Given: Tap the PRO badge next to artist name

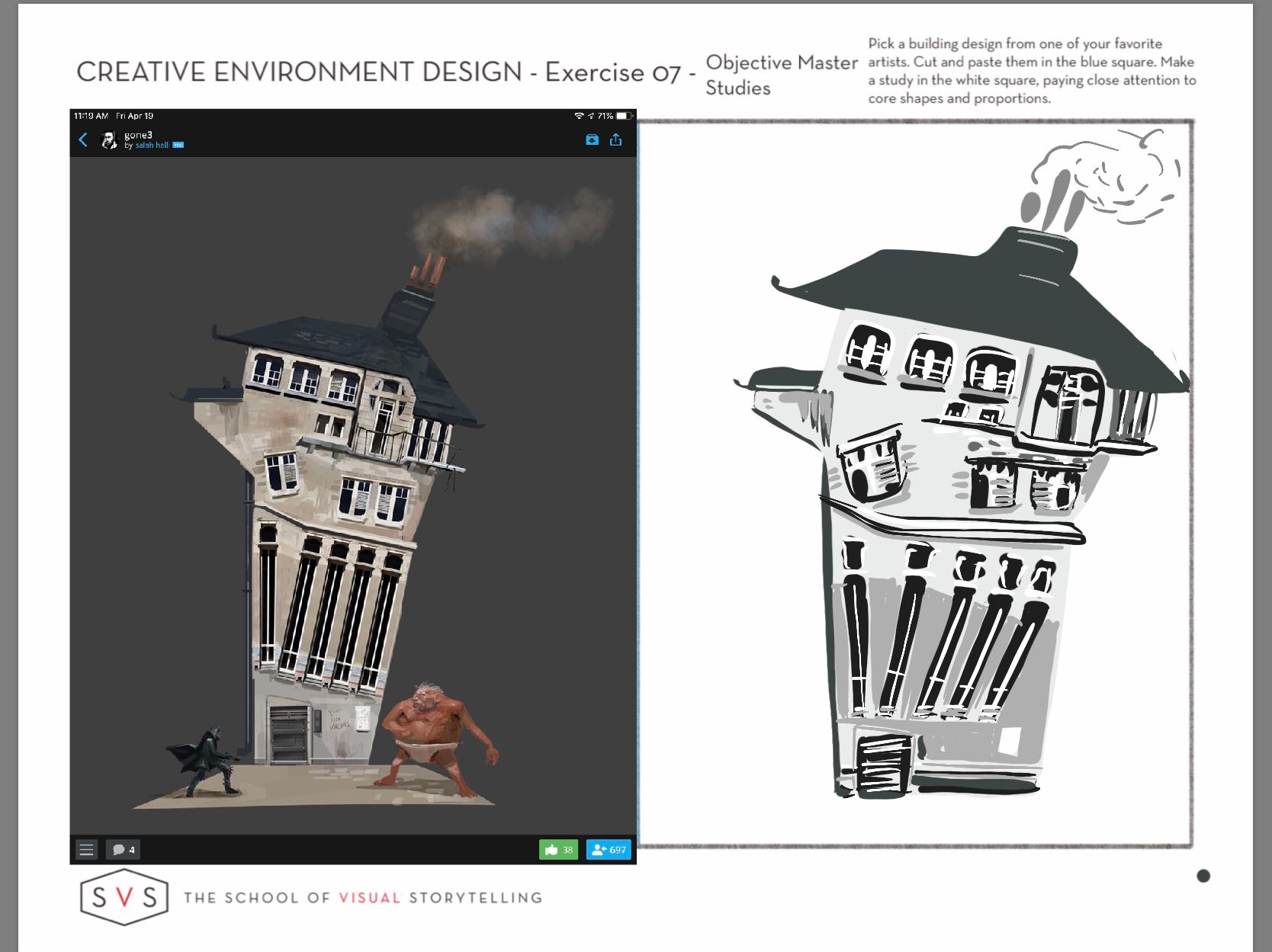Looking at the screenshot, I should coord(178,145).
